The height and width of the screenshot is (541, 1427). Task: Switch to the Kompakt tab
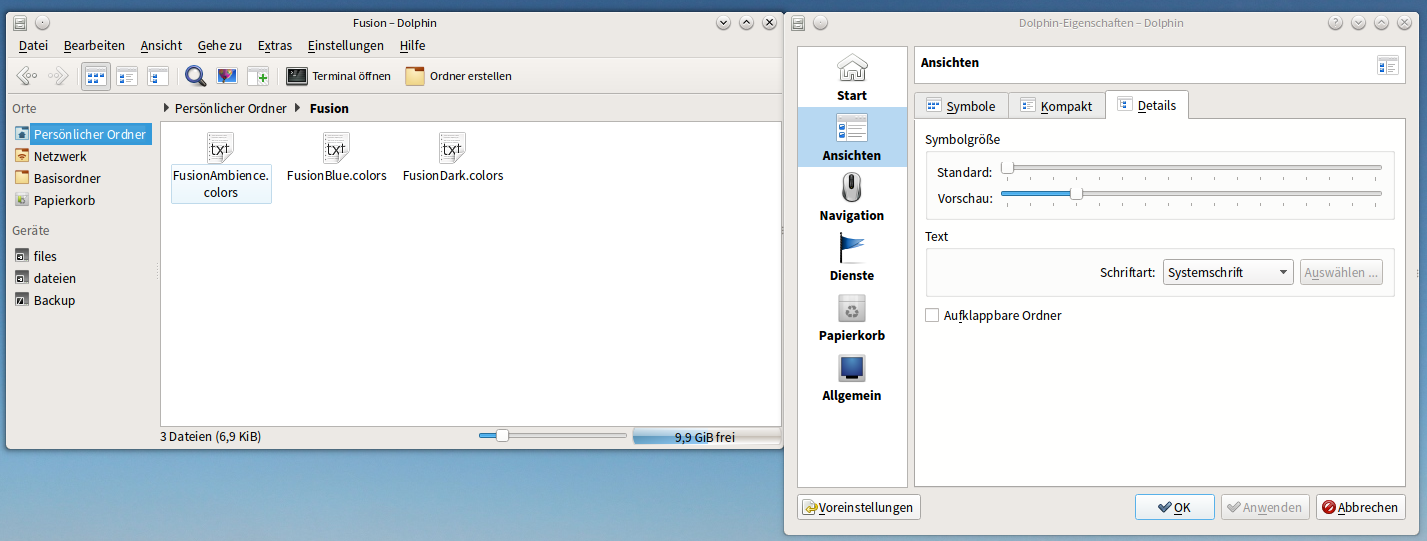coord(1057,106)
